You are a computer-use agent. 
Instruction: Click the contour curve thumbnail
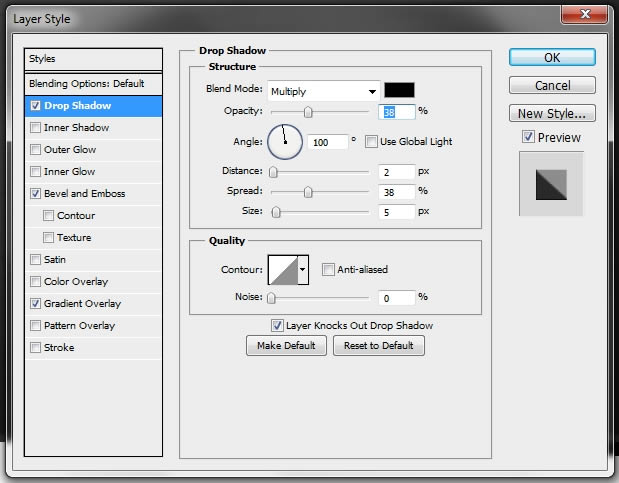283,270
